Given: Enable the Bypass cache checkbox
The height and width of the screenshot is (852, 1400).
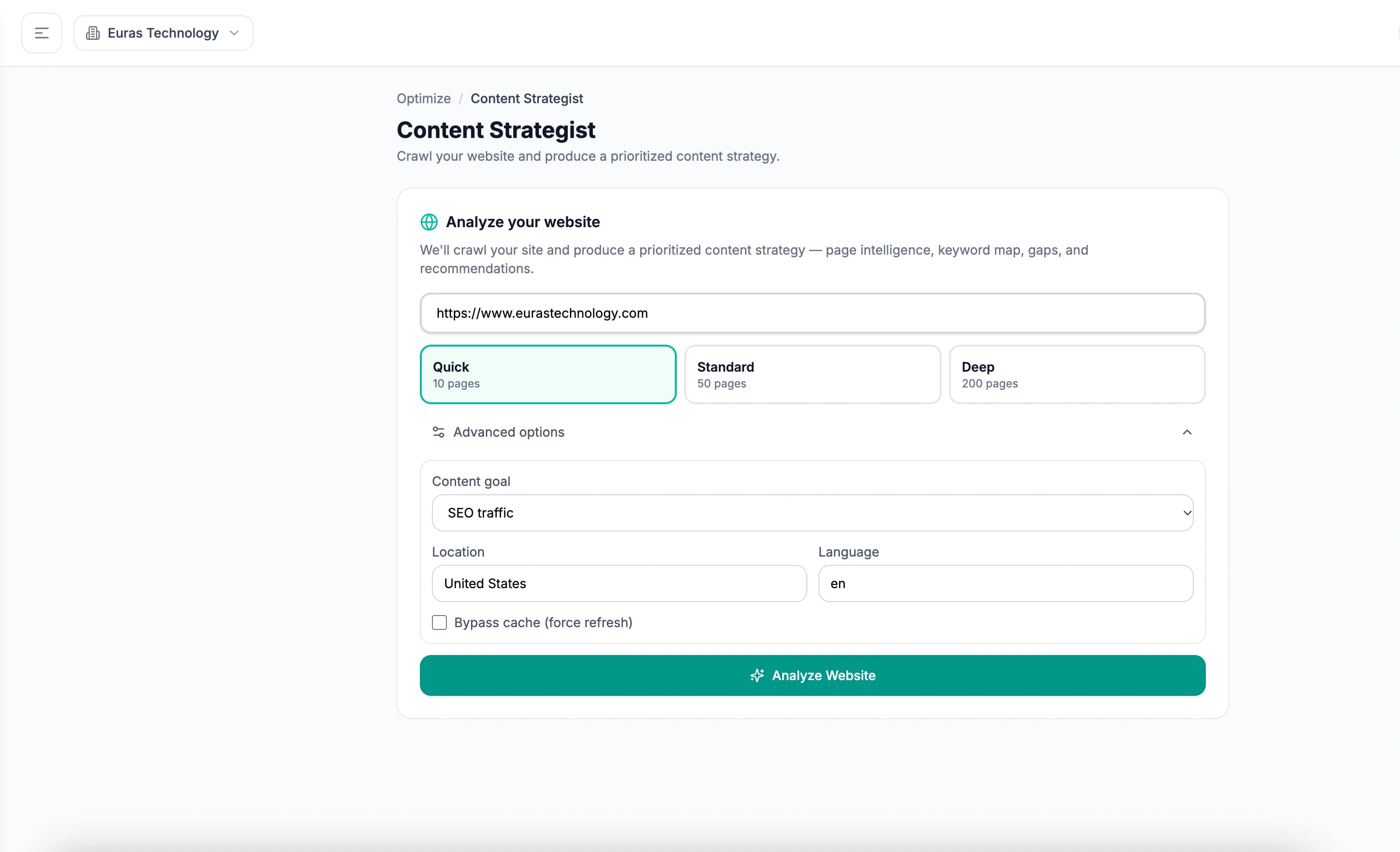Looking at the screenshot, I should (x=439, y=623).
